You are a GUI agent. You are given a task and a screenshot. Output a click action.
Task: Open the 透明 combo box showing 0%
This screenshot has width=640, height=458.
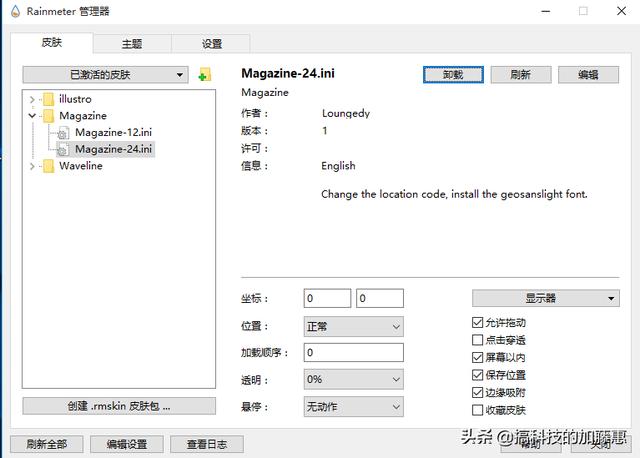coord(353,380)
